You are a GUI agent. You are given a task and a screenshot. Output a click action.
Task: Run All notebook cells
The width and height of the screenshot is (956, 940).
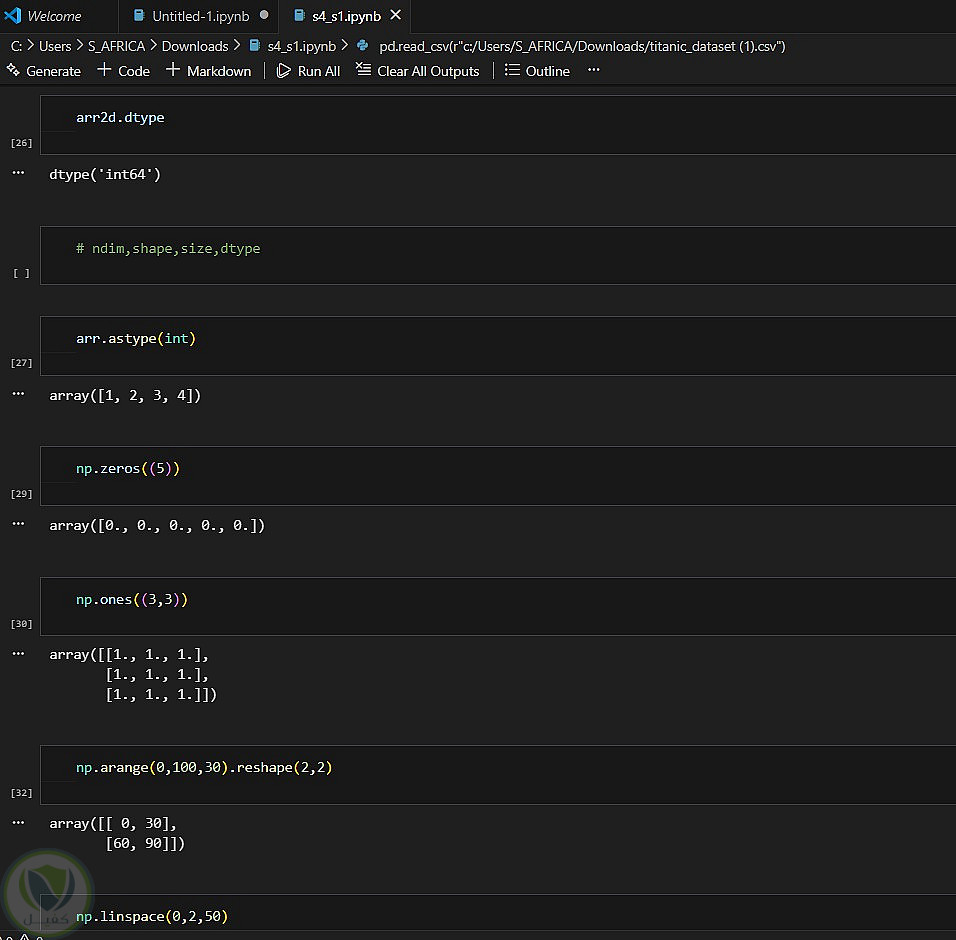tap(308, 71)
